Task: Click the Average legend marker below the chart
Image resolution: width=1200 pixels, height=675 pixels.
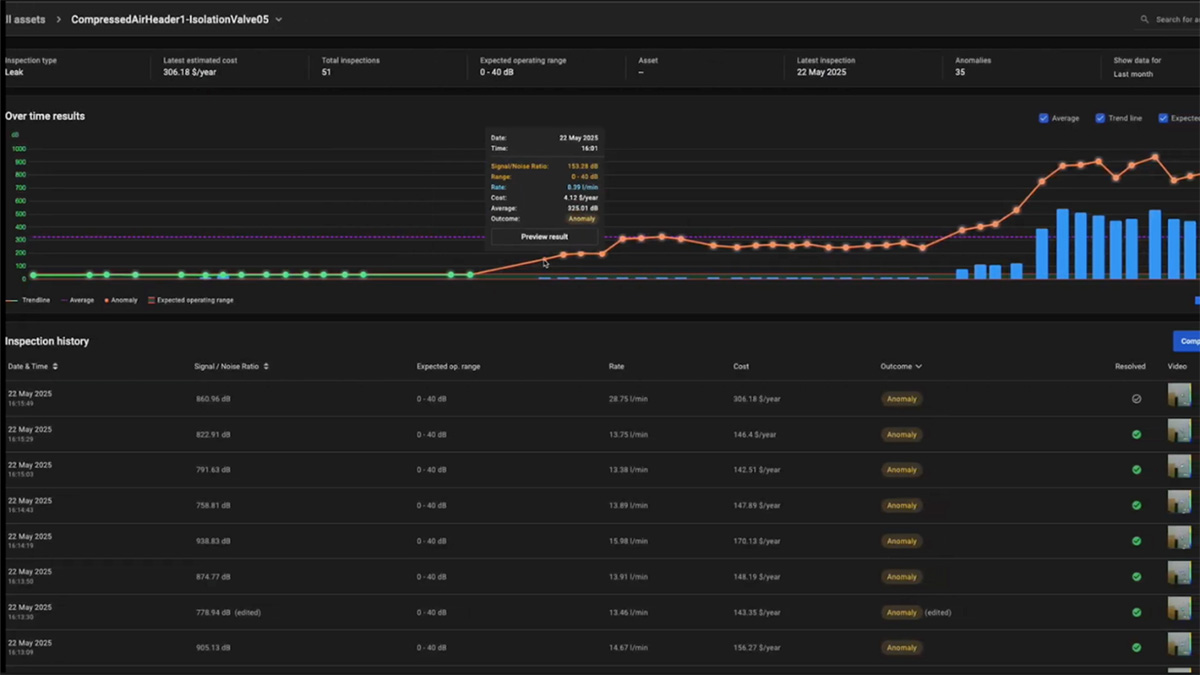Action: (64, 300)
